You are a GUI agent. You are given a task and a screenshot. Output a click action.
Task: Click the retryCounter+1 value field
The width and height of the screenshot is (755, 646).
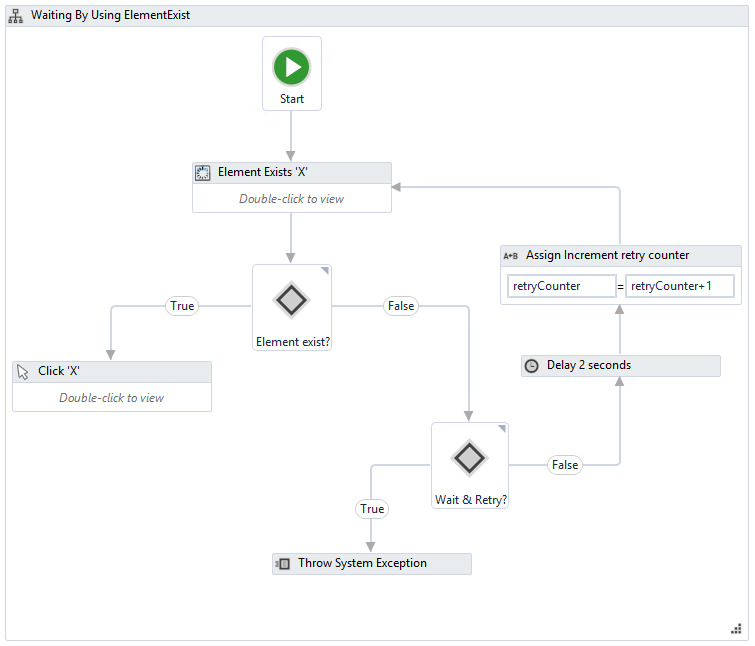680,287
